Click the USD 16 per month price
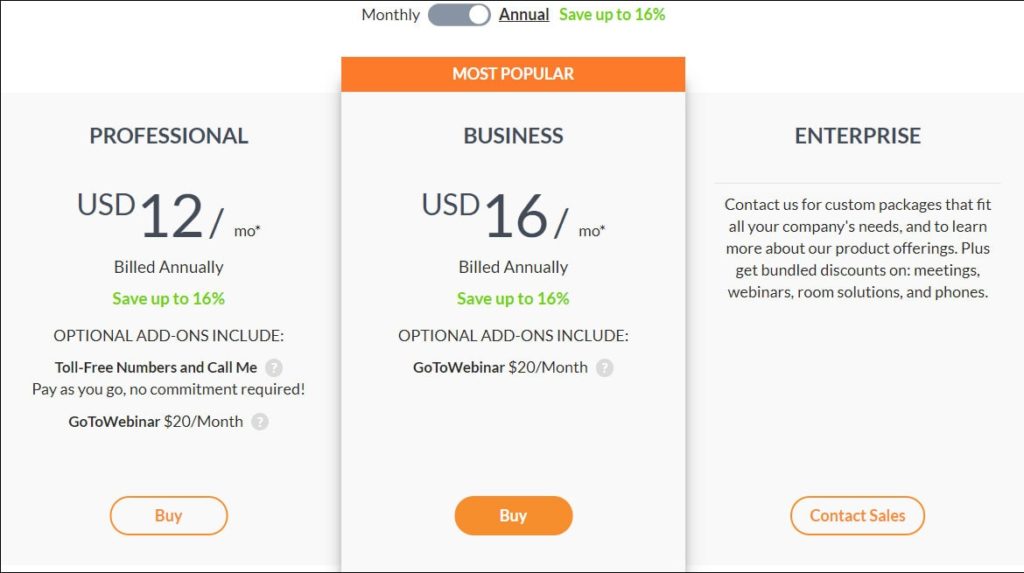This screenshot has width=1024, height=573. pos(513,215)
